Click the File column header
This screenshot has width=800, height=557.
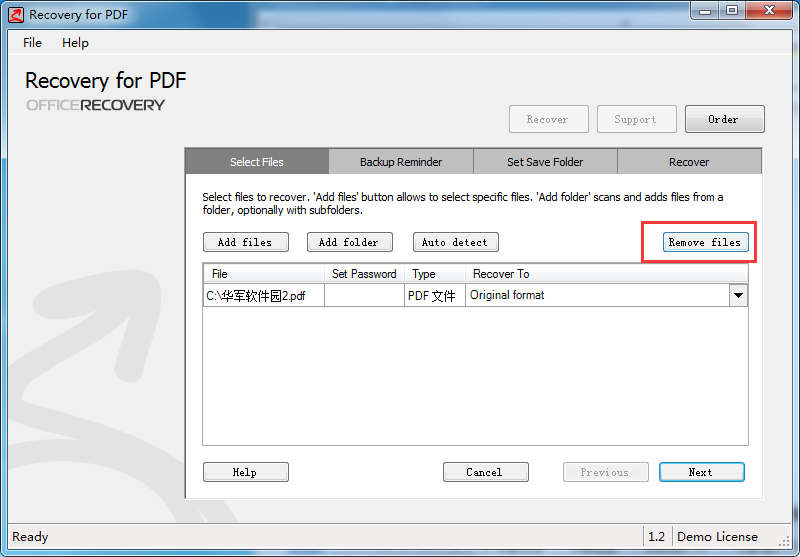click(x=264, y=274)
